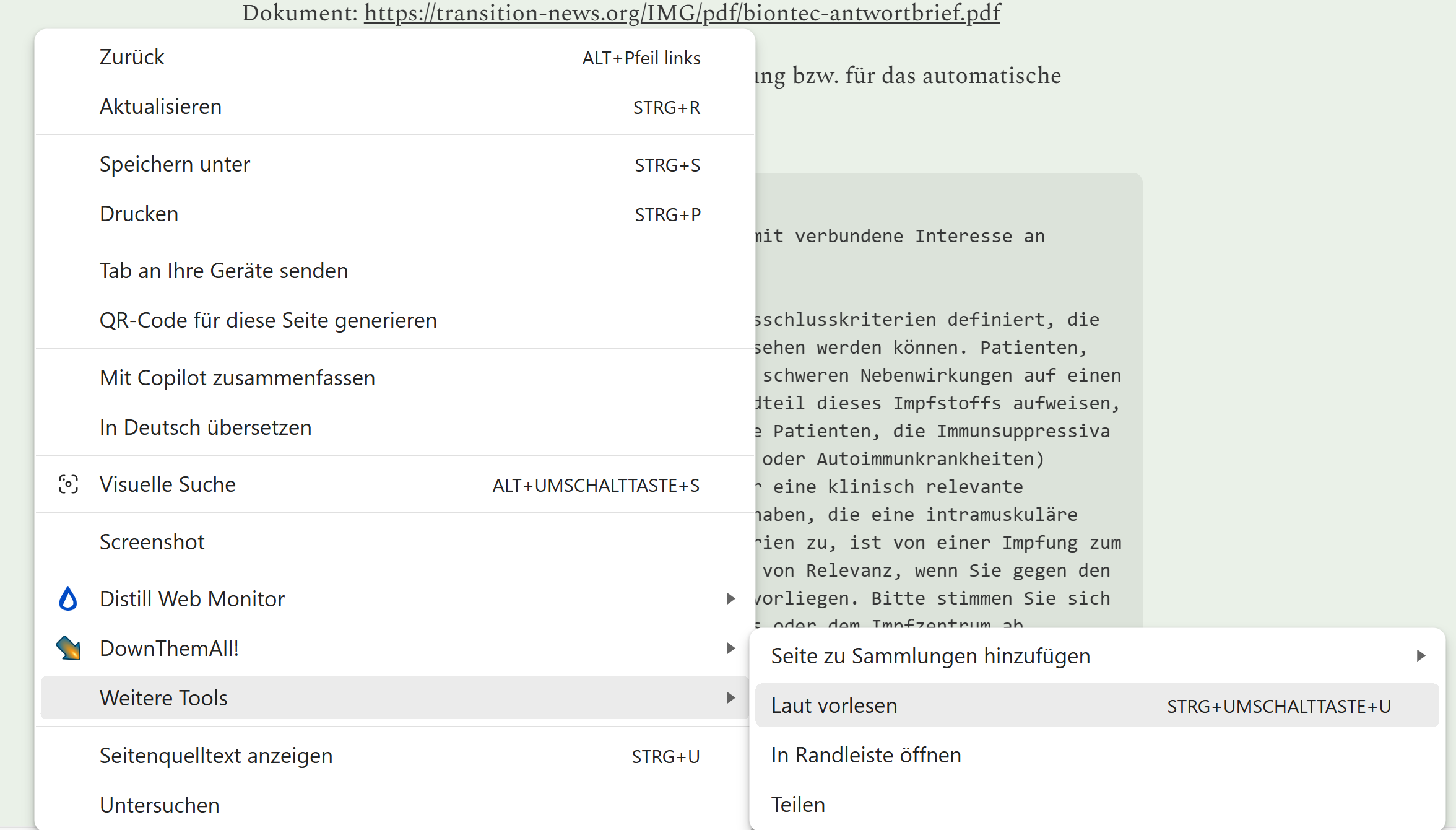Select Zurück in the context menu
Screen dimensions: 1456x830
tap(132, 57)
